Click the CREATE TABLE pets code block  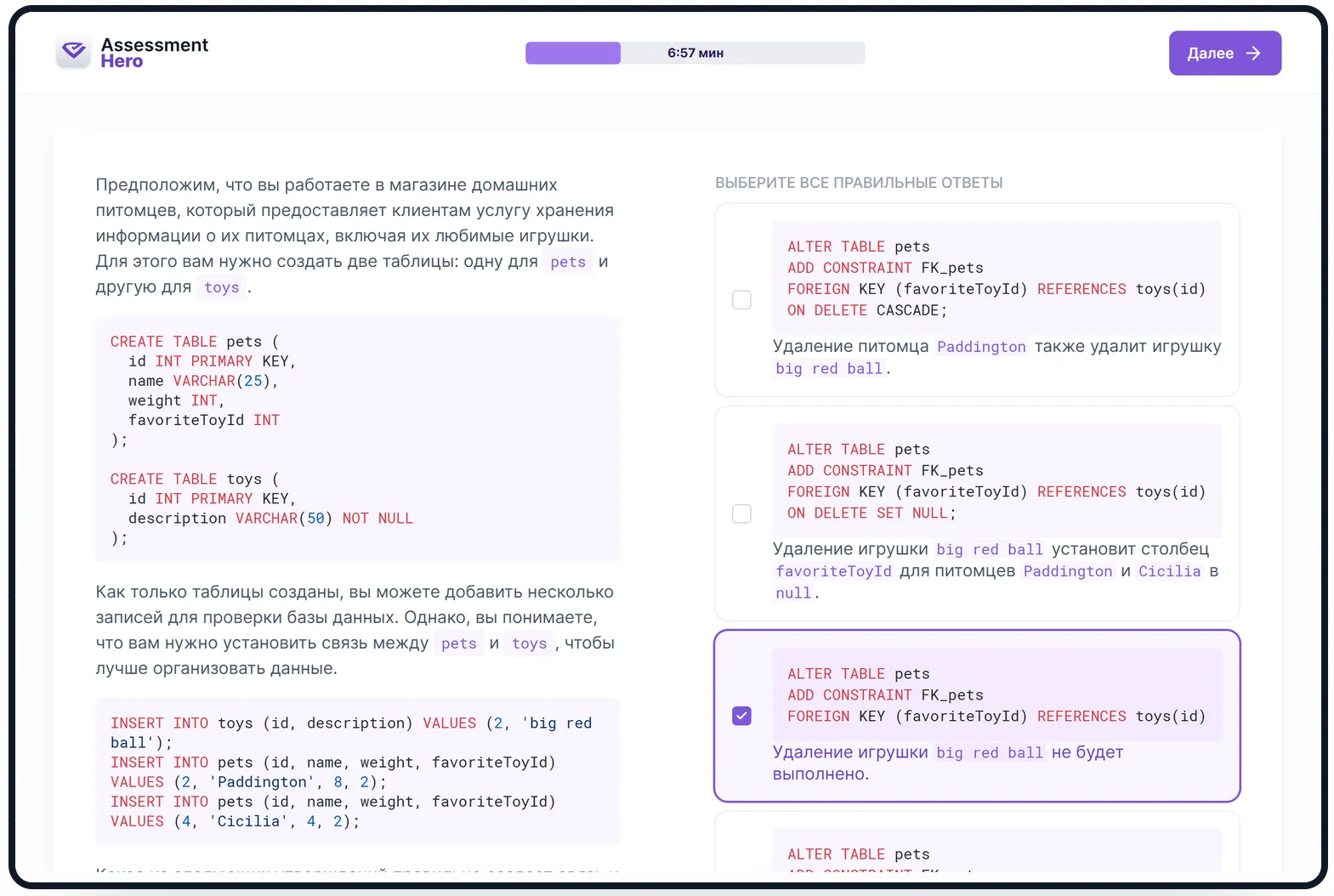click(x=357, y=438)
